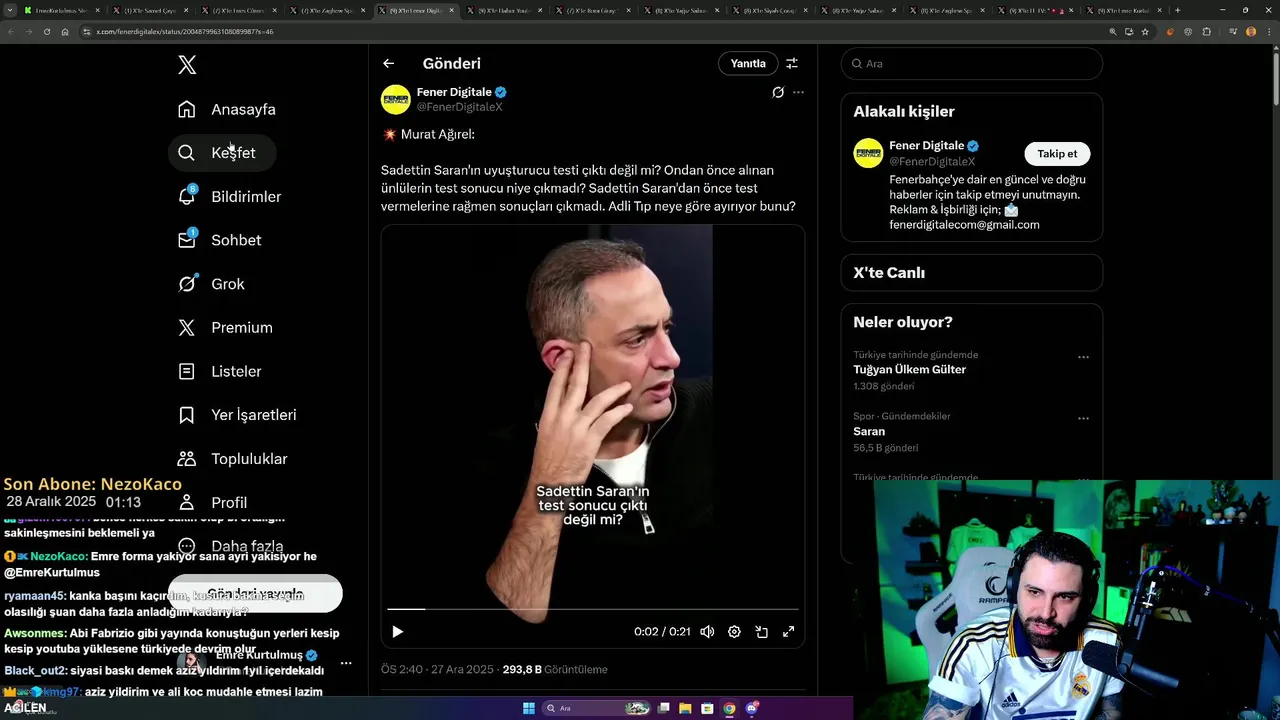
Task: Click the address bar URL
Action: [185, 32]
